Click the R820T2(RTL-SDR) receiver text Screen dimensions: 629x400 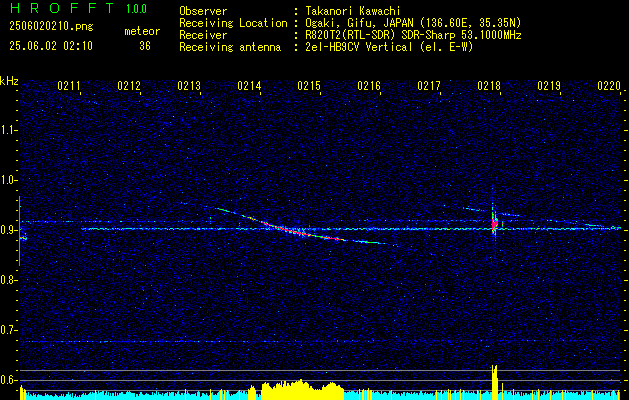point(413,35)
